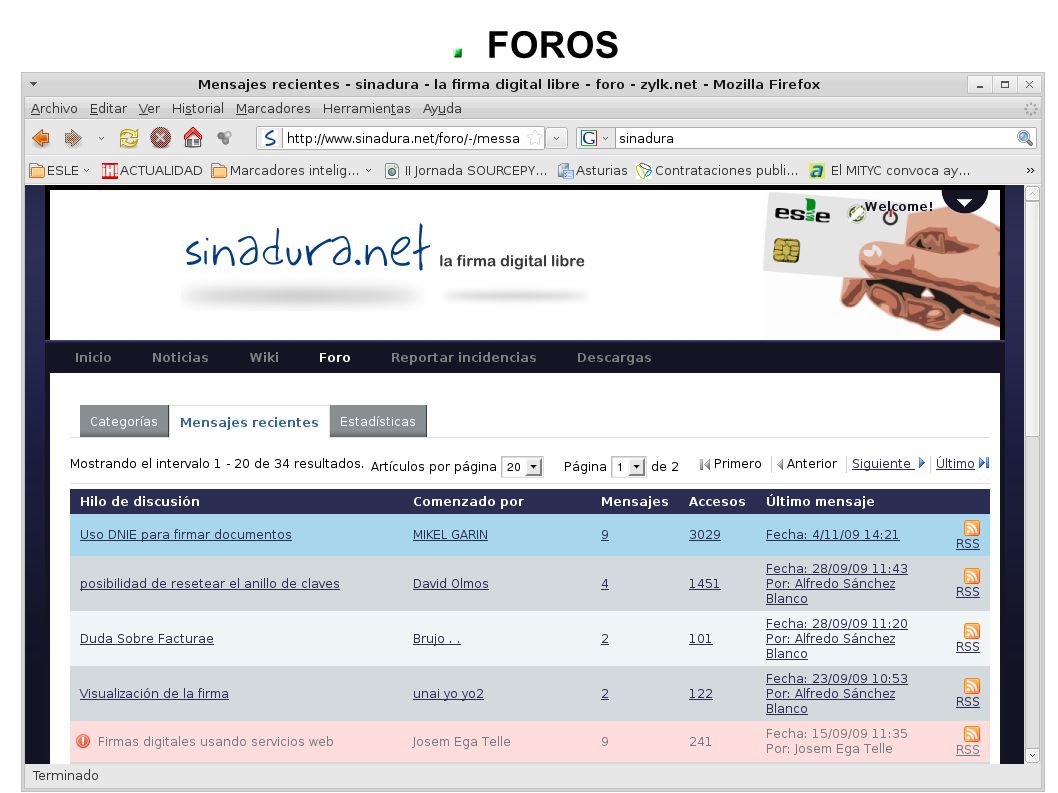Open Reportar incidencias in the navigation
Image resolution: width=1058 pixels, height=793 pixels.
464,358
